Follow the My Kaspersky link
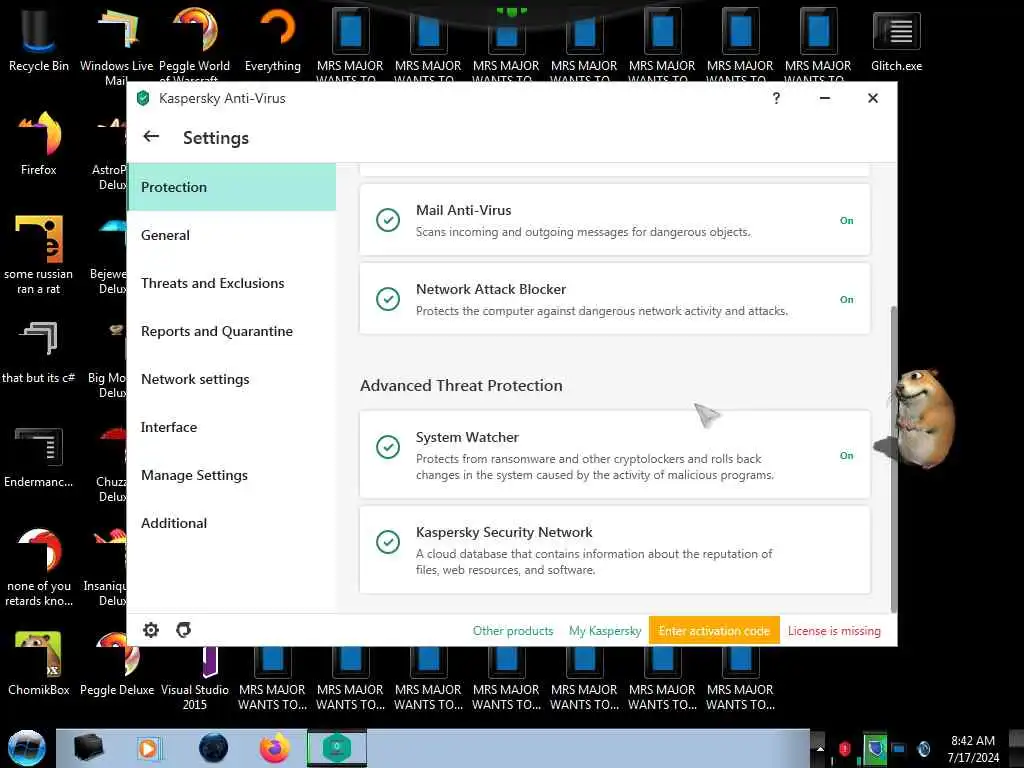Screen dimensions: 1024x768 point(605,631)
